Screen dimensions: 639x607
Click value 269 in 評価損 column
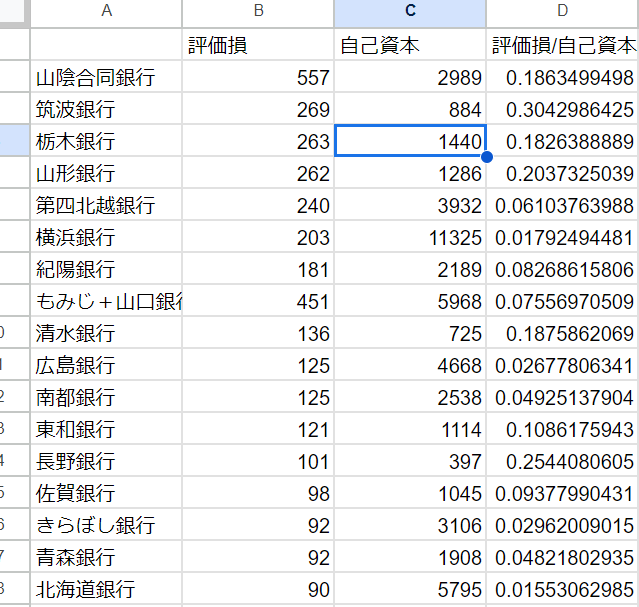tap(258, 109)
